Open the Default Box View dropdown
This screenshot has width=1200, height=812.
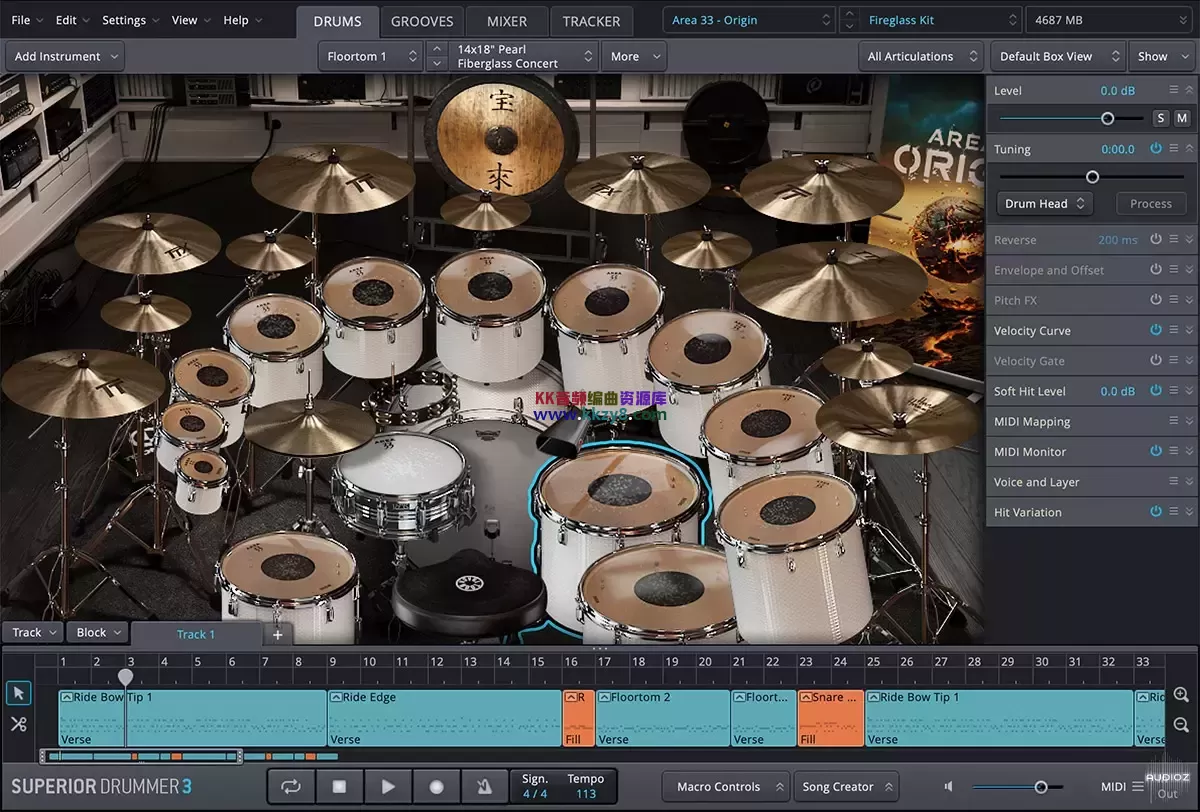1057,56
